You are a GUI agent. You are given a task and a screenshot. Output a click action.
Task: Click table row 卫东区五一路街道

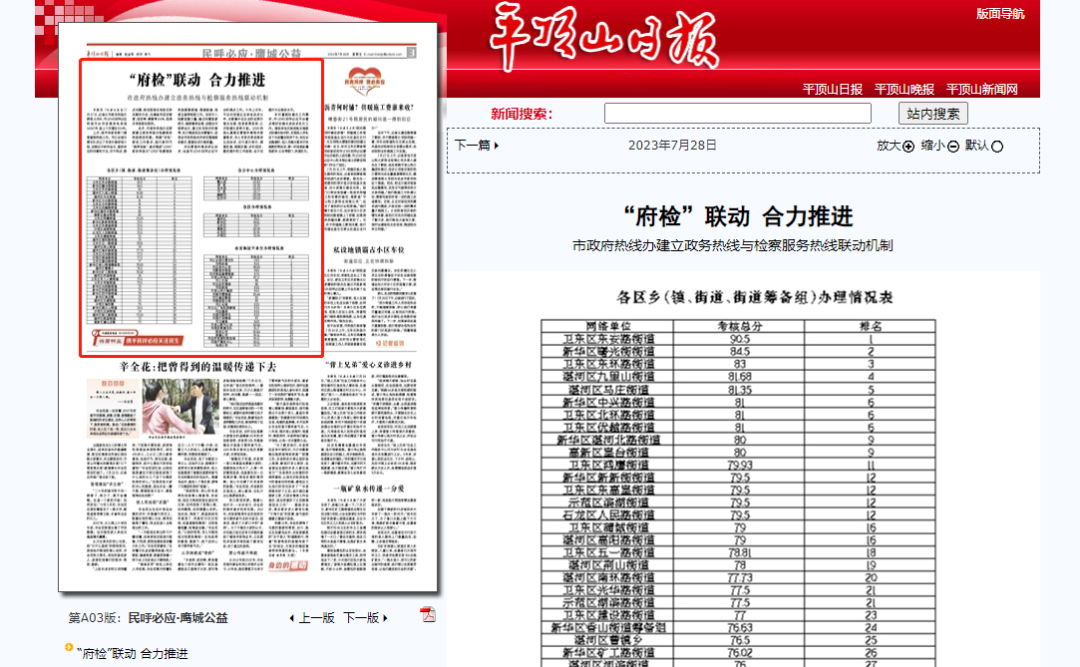point(738,552)
